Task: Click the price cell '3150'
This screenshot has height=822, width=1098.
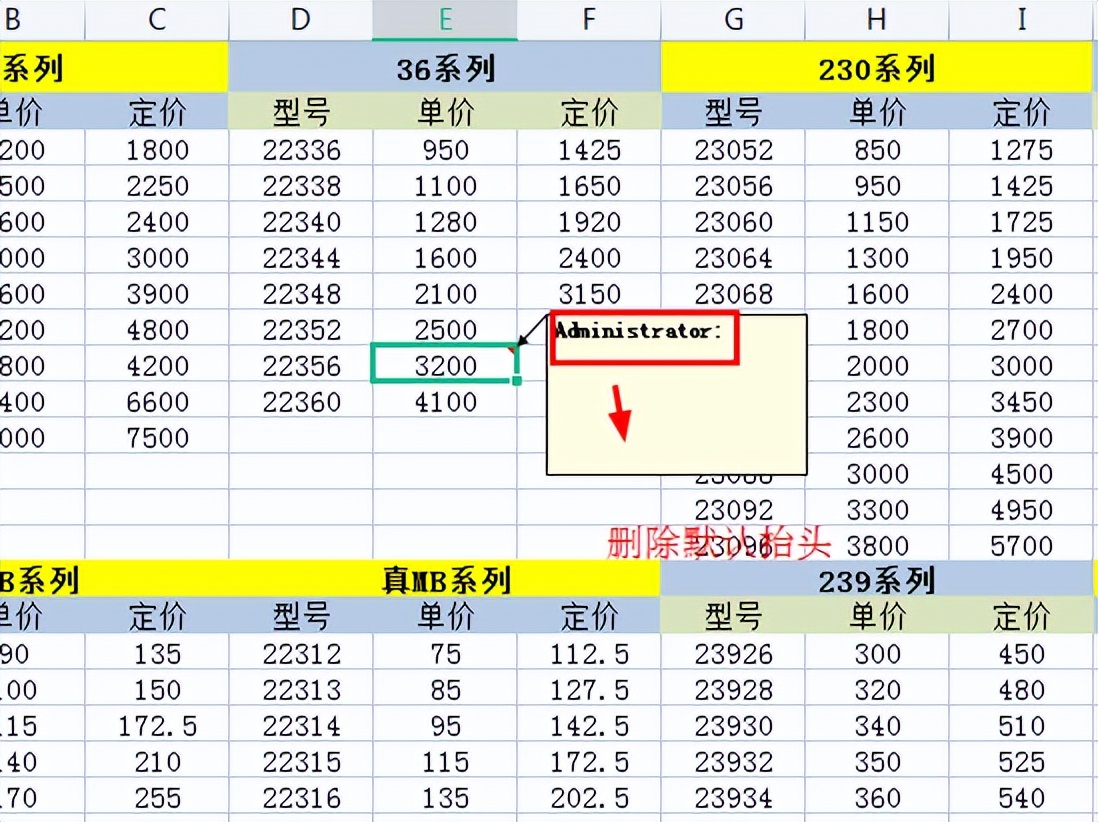Action: (589, 293)
